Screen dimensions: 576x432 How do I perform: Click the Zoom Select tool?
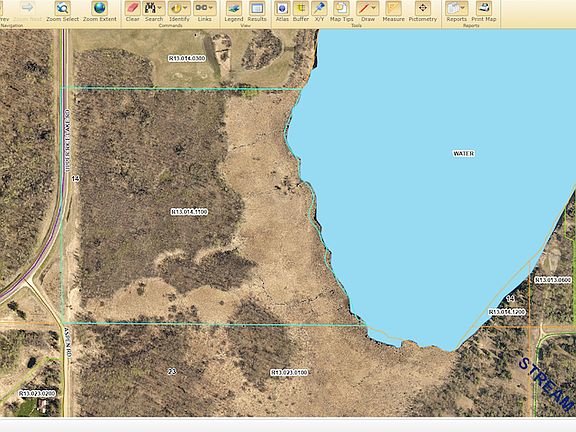63,11
